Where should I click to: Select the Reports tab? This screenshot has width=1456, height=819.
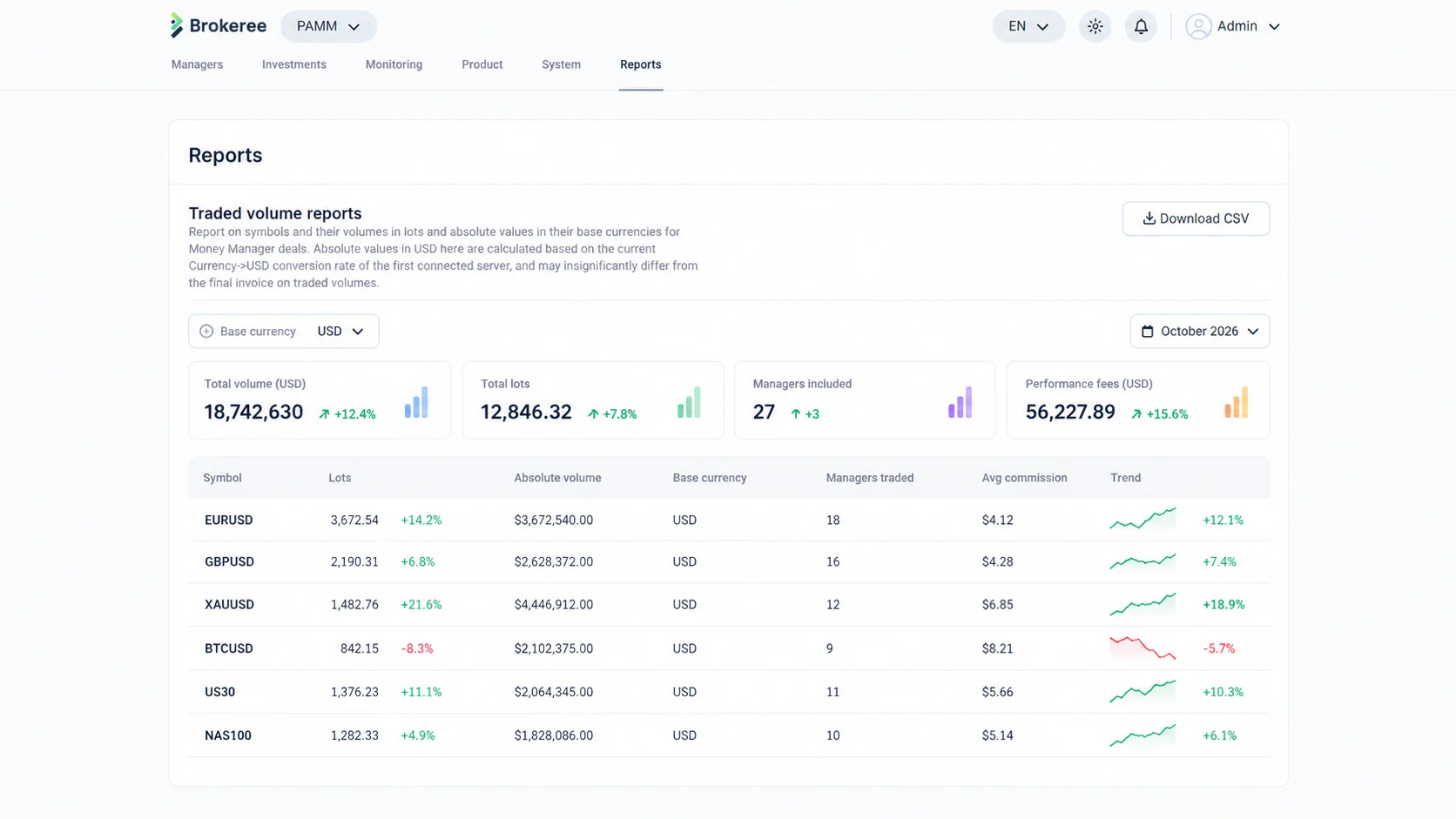coord(641,64)
